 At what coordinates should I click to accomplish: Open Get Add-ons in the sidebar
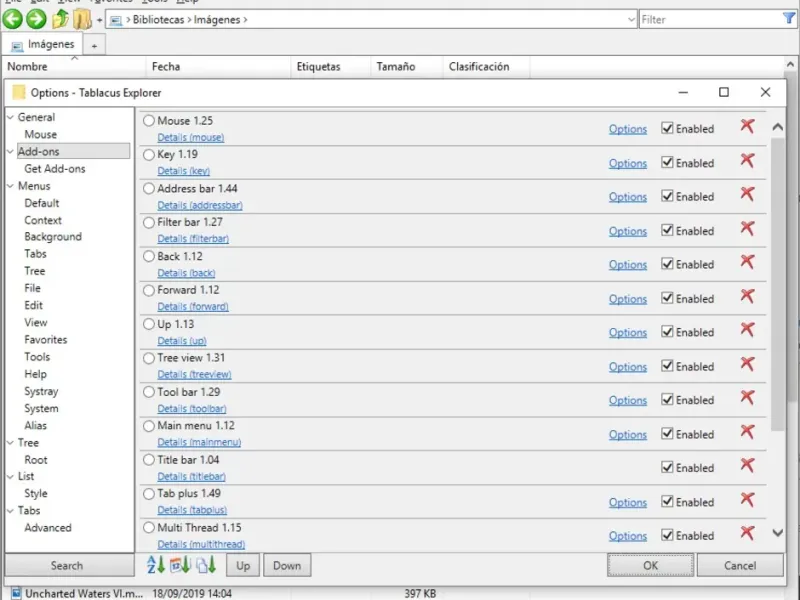[55, 169]
